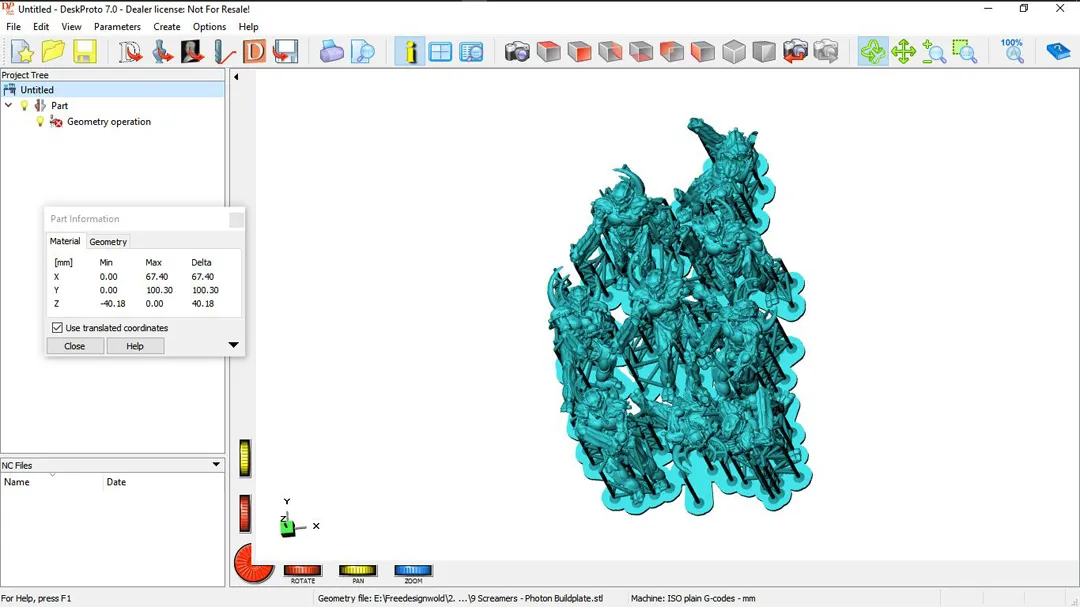Open the zoomed detail window icon
The width and height of the screenshot is (1080, 607).
coord(471,52)
